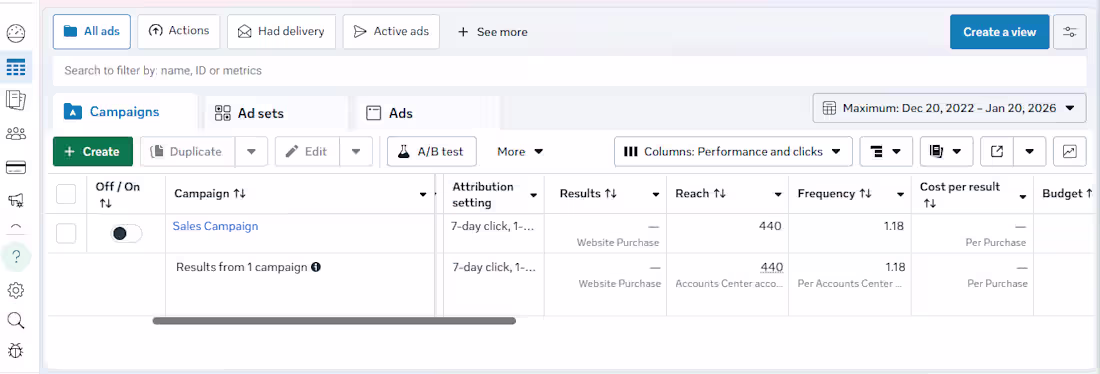This screenshot has height=374, width=1100.
Task: Open Settings gear icon in sidebar
Action: 15,290
